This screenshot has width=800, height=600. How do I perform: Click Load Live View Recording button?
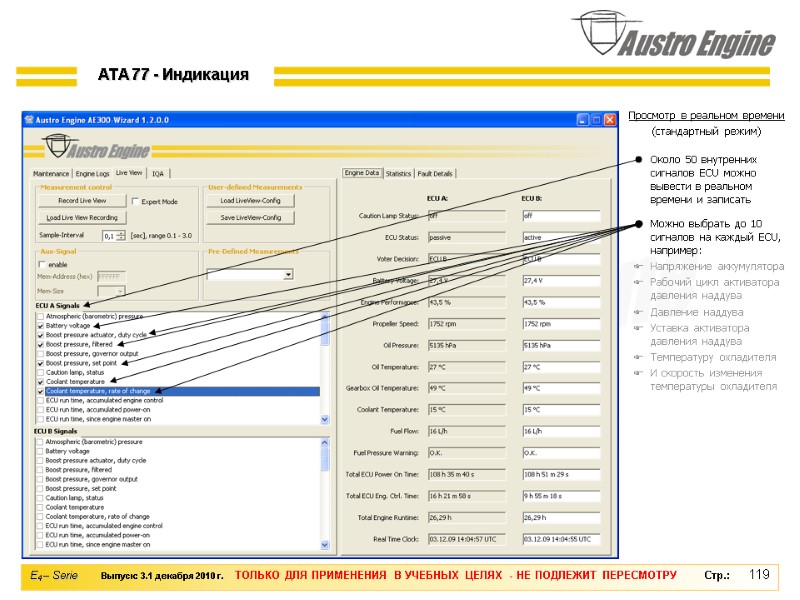click(82, 217)
